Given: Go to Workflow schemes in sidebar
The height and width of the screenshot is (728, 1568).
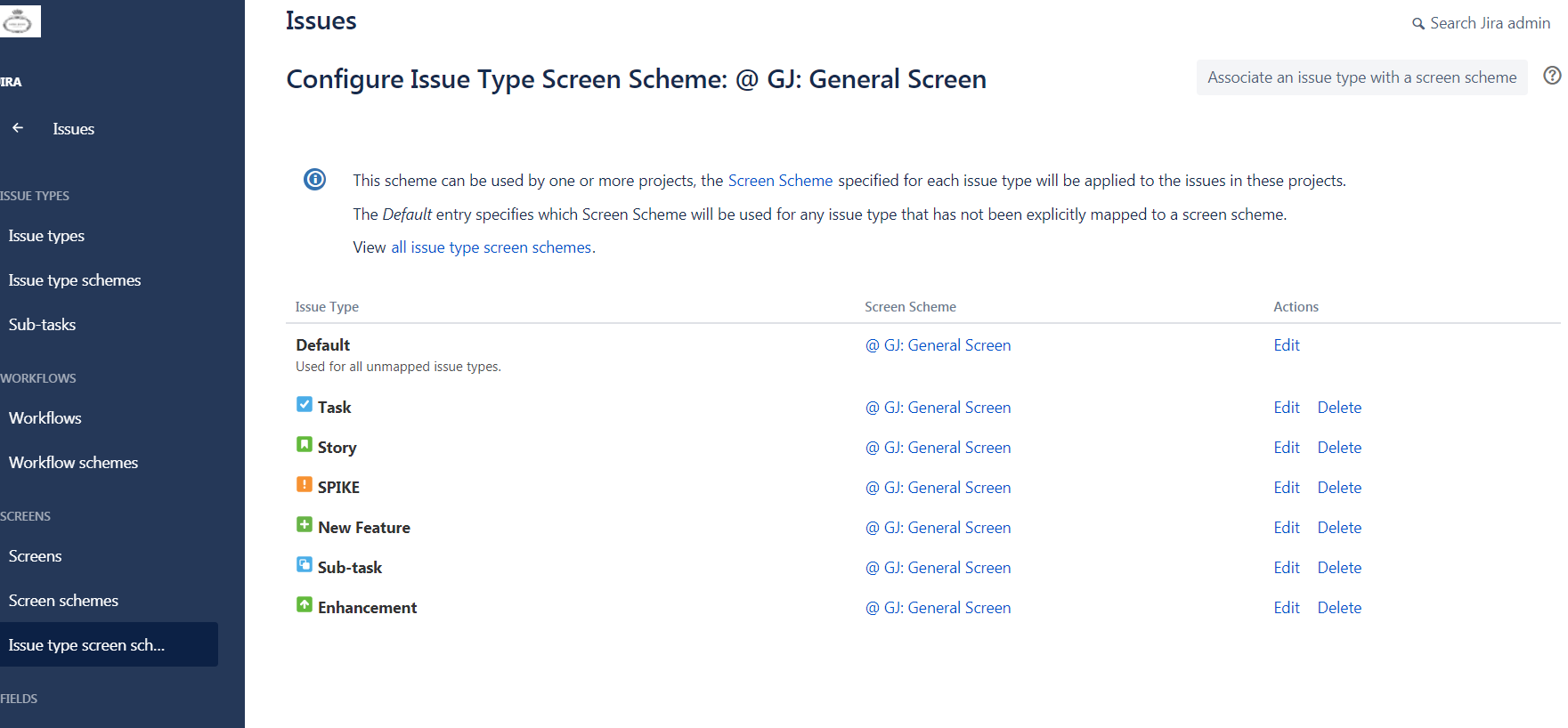Looking at the screenshot, I should pos(73,463).
